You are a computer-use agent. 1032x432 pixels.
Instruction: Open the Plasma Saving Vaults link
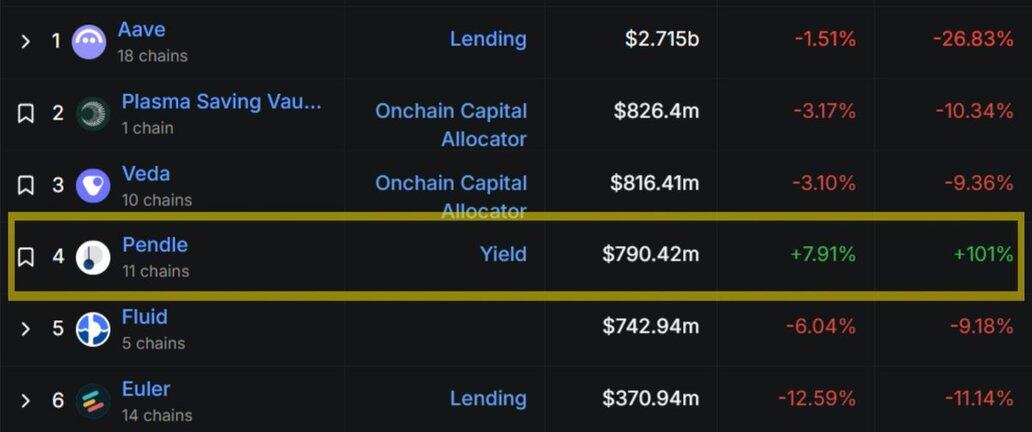(x=221, y=101)
